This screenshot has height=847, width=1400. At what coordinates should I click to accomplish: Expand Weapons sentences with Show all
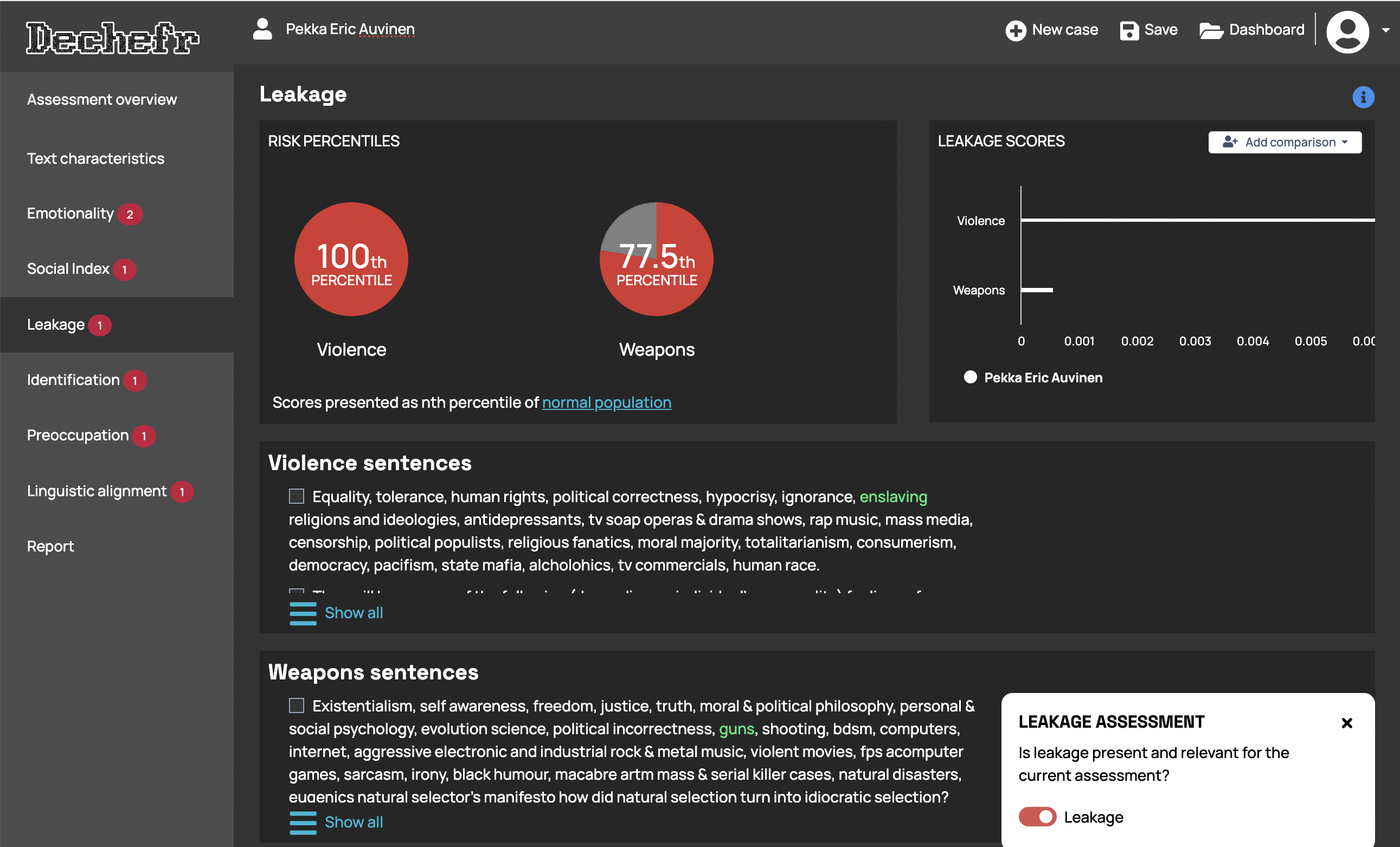pos(353,822)
